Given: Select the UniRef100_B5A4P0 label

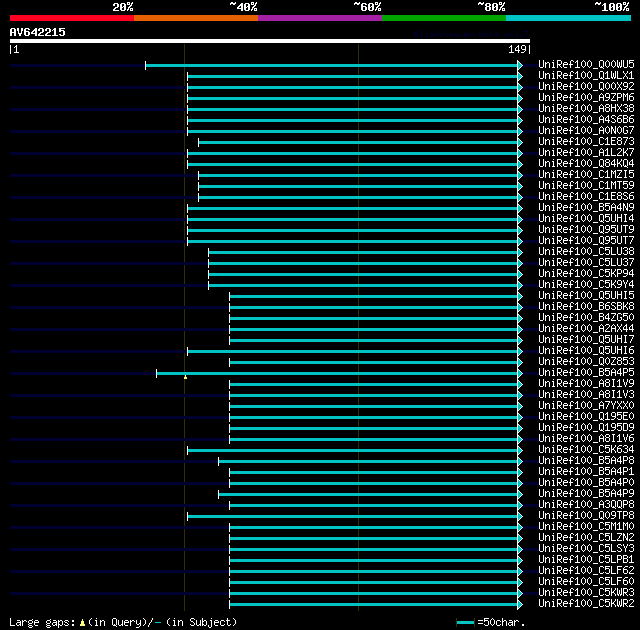Looking at the screenshot, I should point(586,483).
